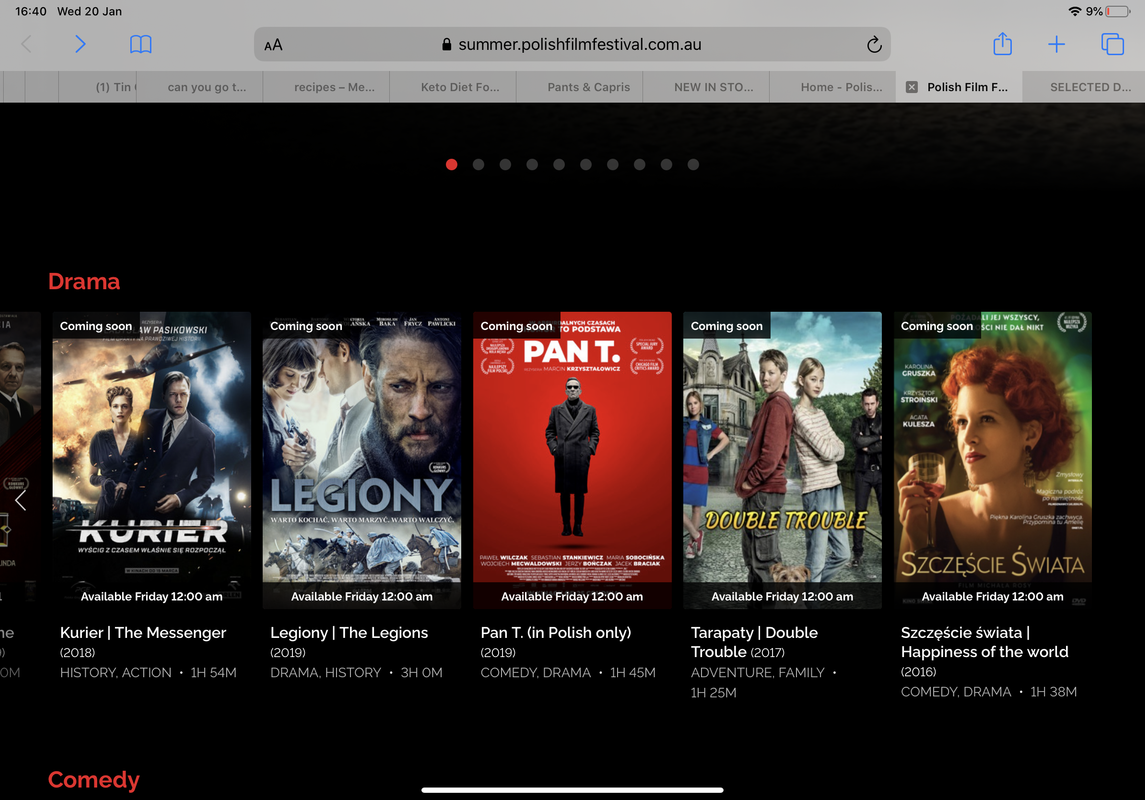Switch to the Keto Diet Fo... tab
Screen dimensions: 1145x800
pos(453,87)
